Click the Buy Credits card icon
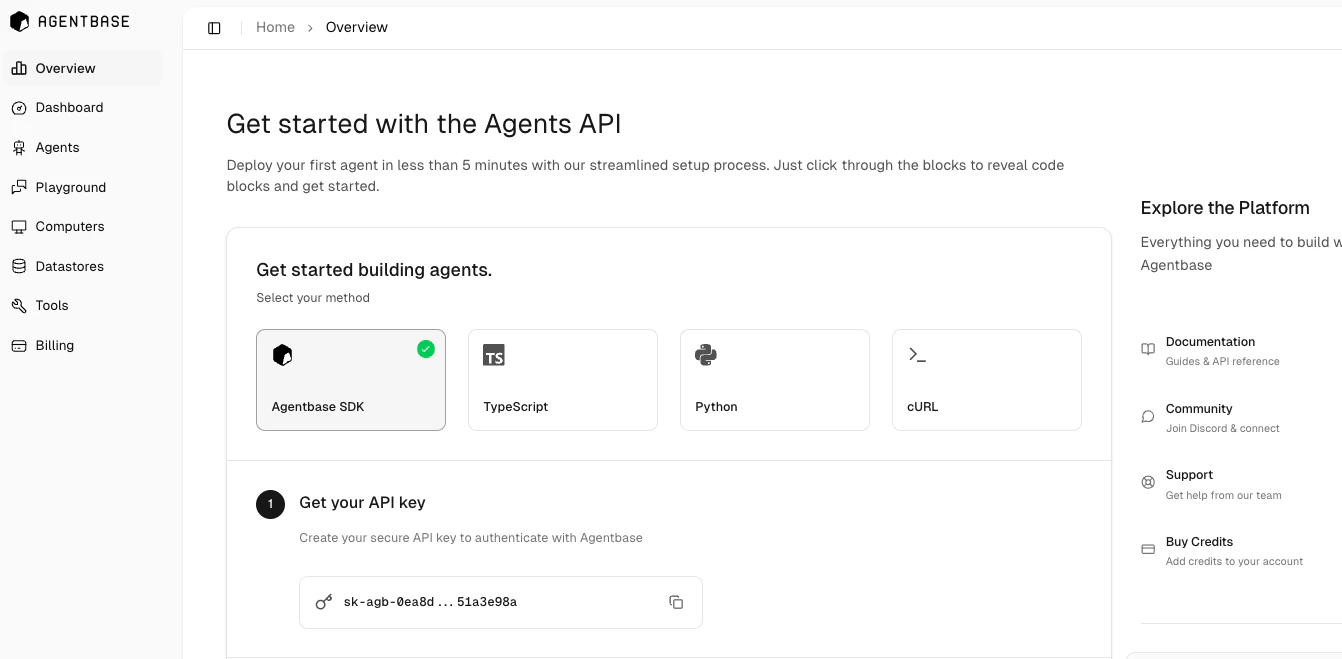1342x659 pixels. [x=1148, y=550]
